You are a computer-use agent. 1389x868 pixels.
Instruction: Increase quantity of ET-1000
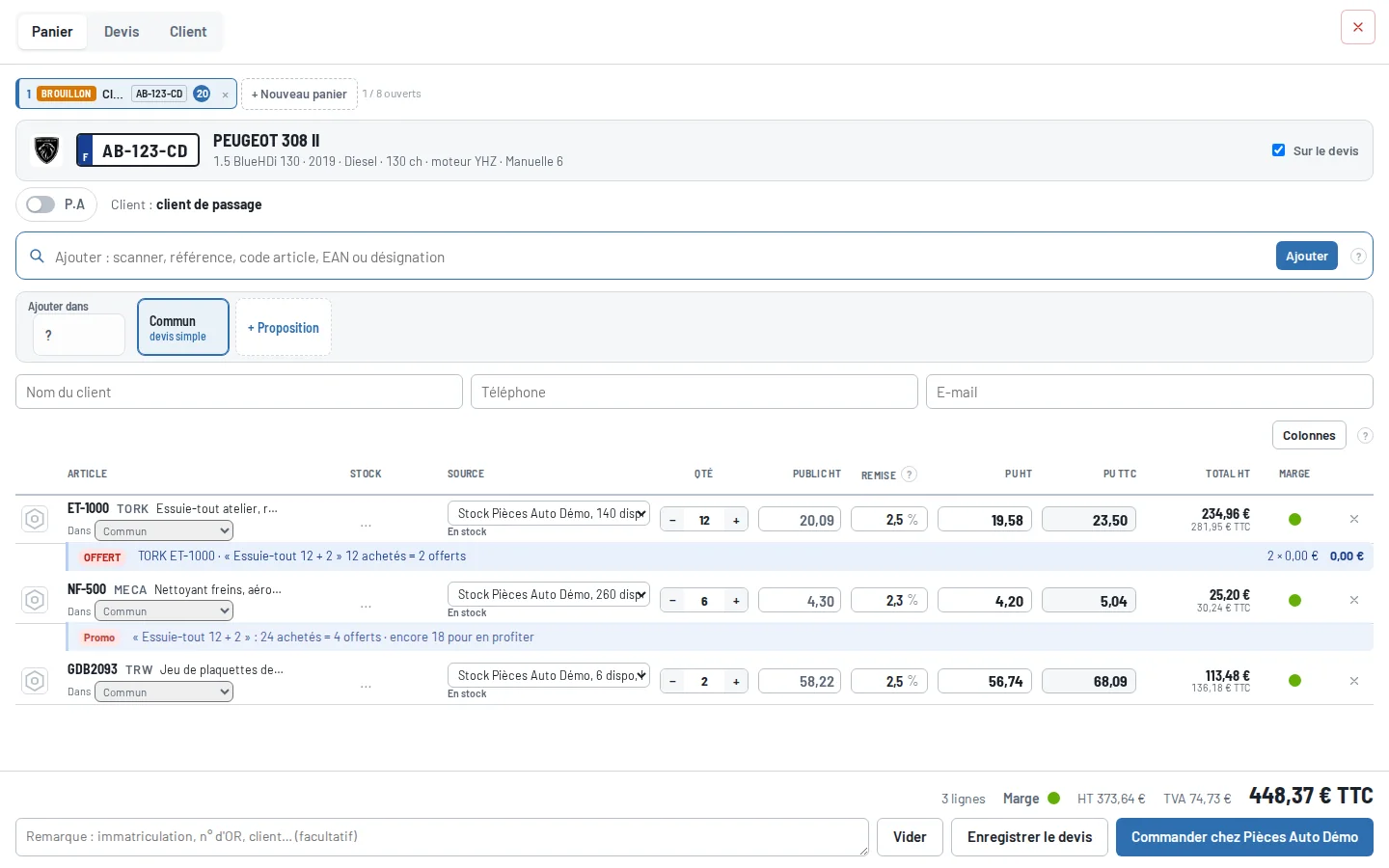pos(736,520)
